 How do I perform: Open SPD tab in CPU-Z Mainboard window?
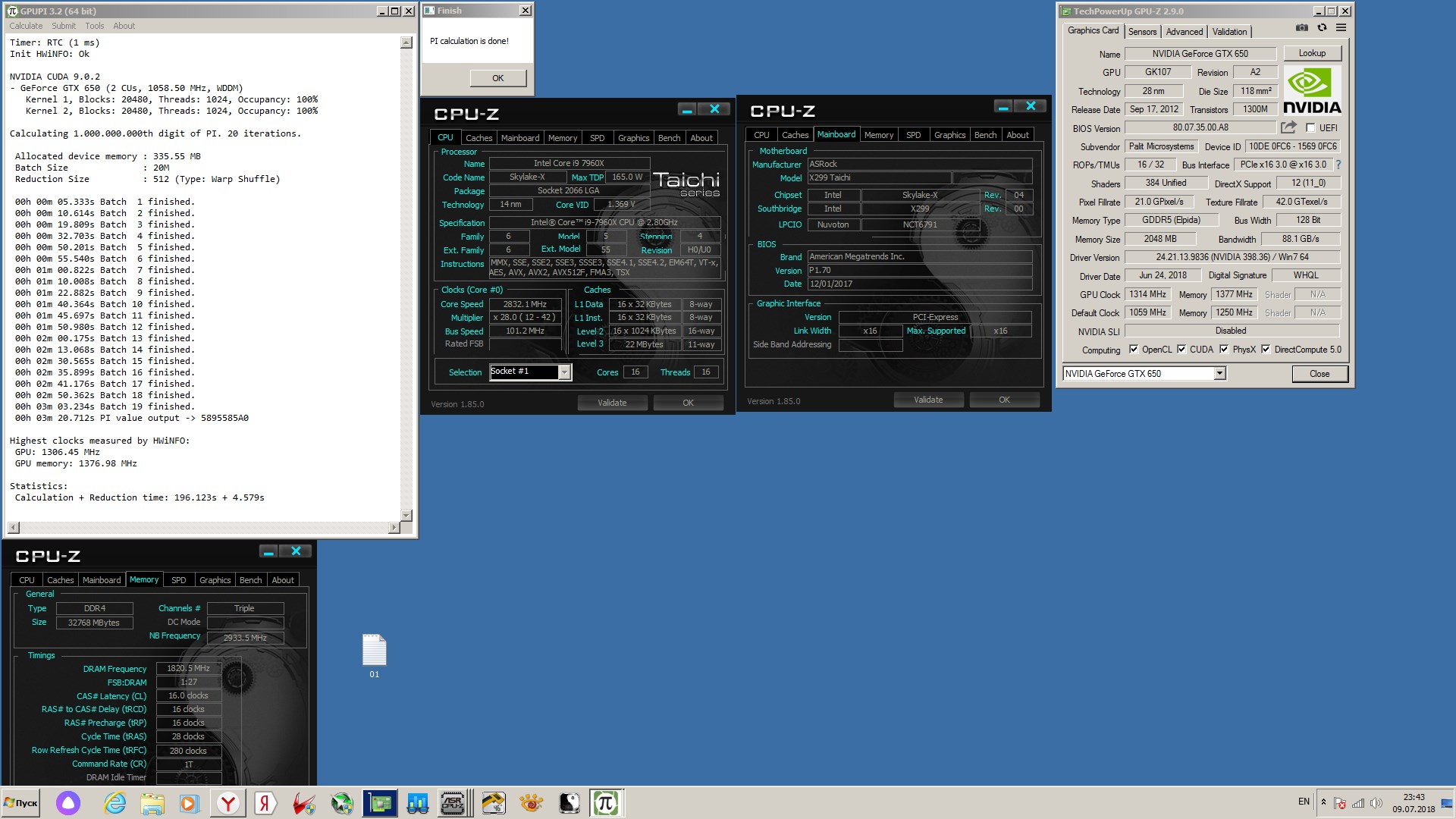pos(913,135)
